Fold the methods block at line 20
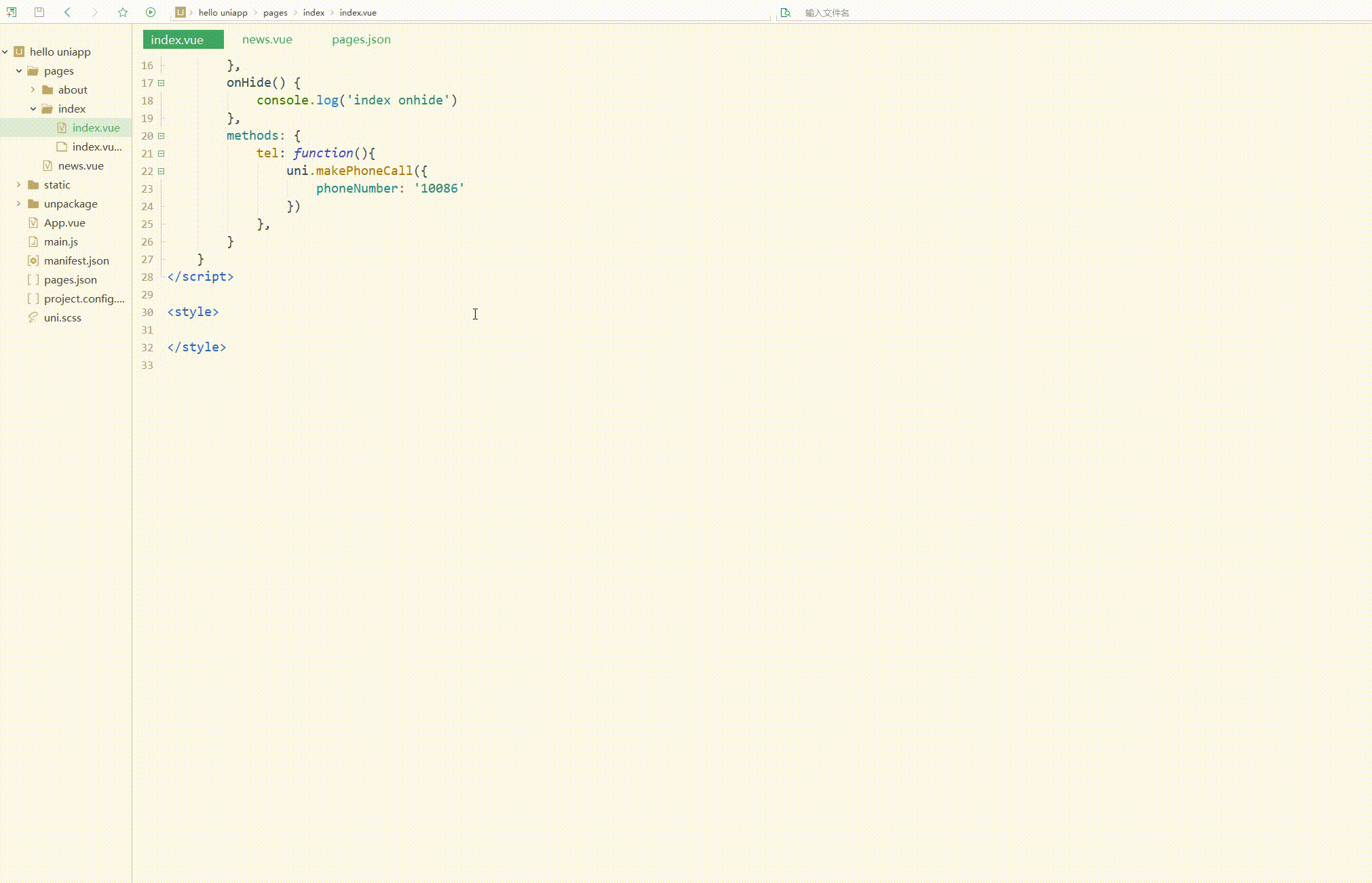The image size is (1372, 883). tap(161, 136)
